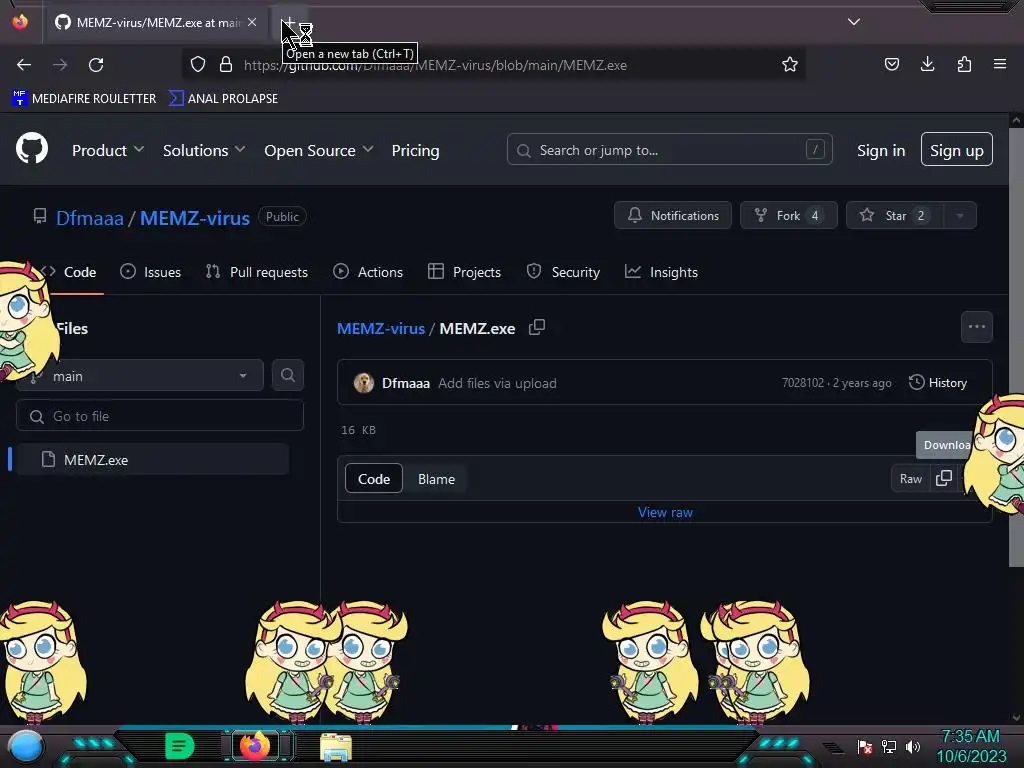Star the repository
The image size is (1024, 768).
click(x=895, y=216)
